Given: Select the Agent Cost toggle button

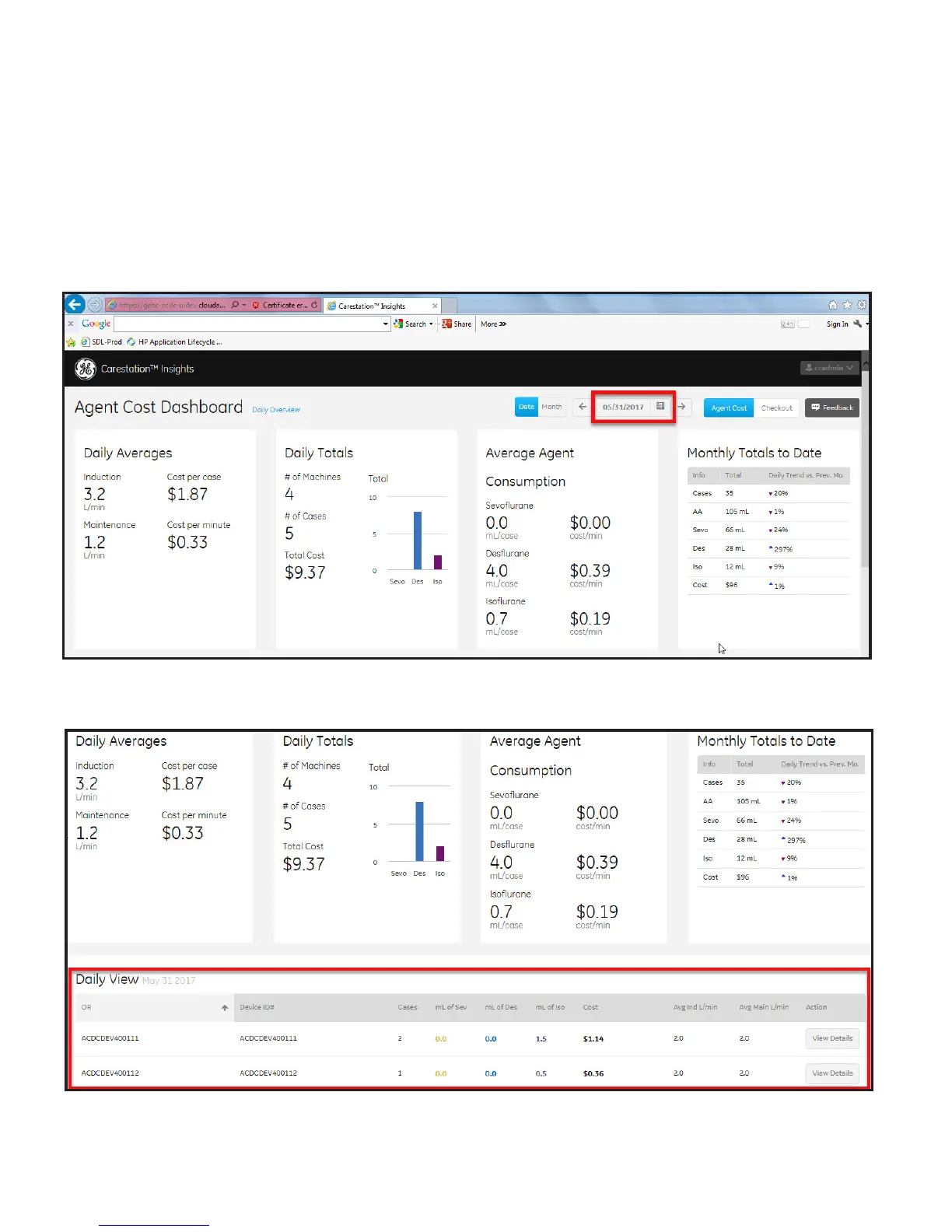Looking at the screenshot, I should click(729, 408).
